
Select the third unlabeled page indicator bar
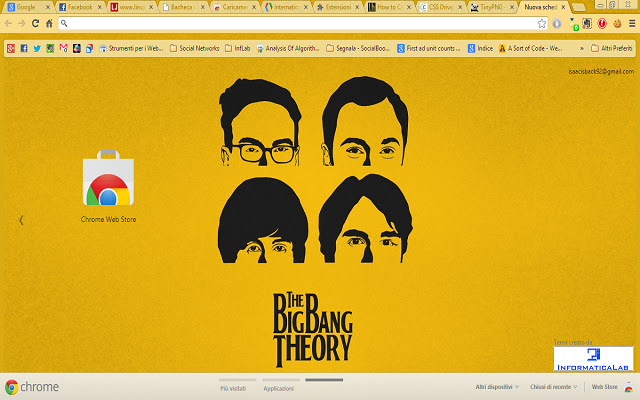pos(324,380)
